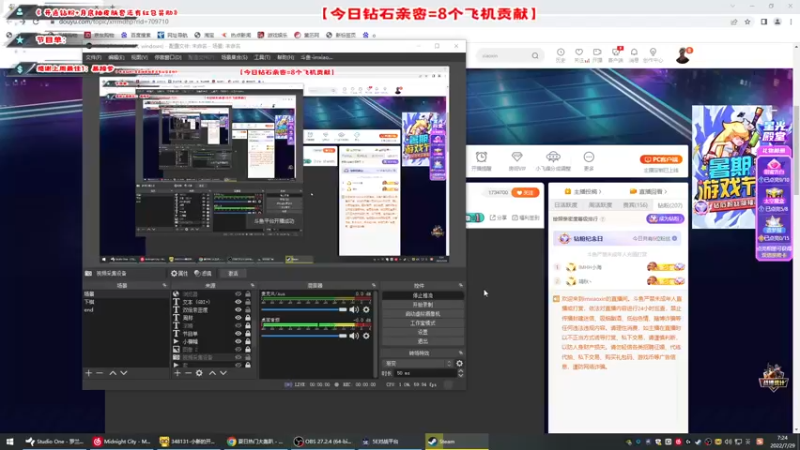Add a new source with plus icon
The height and width of the screenshot is (450, 800).
177,373
